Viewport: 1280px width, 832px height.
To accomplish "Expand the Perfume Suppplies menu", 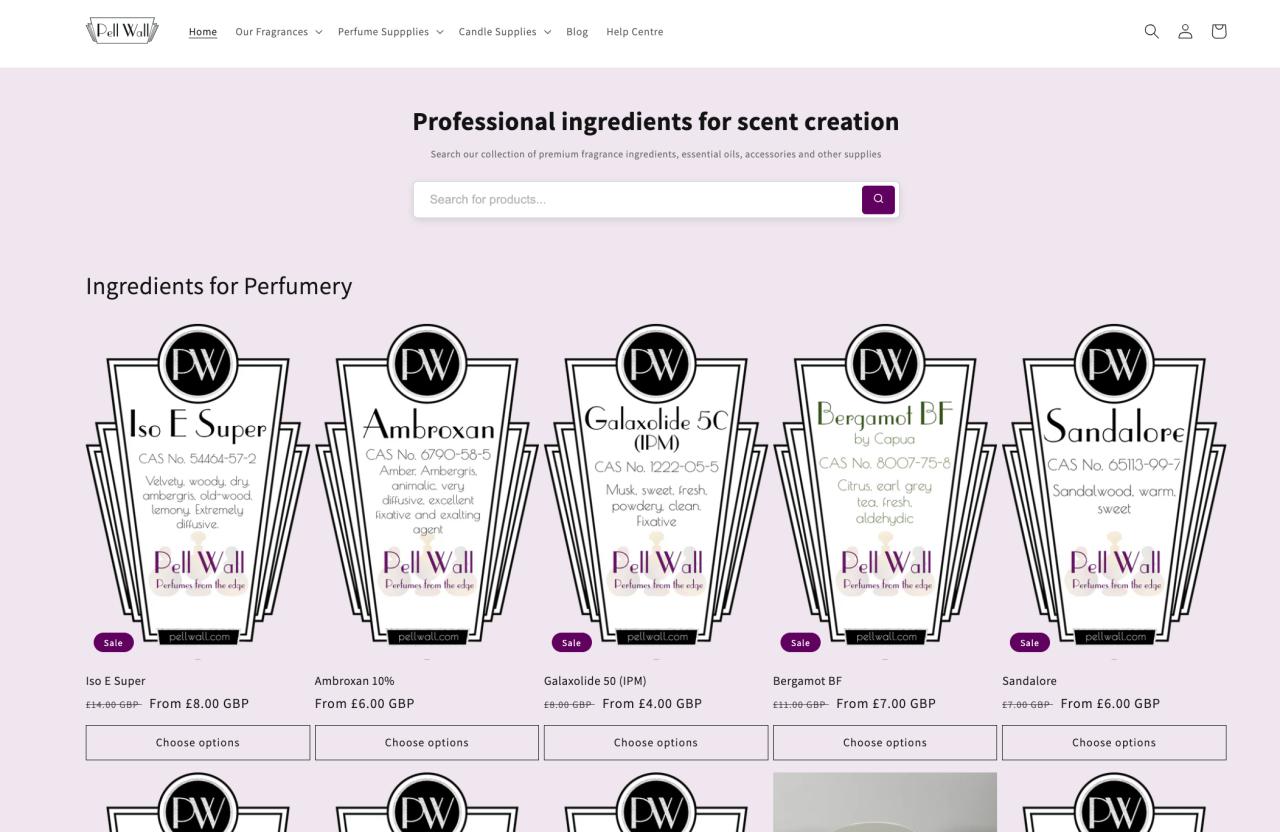I will [x=390, y=32].
